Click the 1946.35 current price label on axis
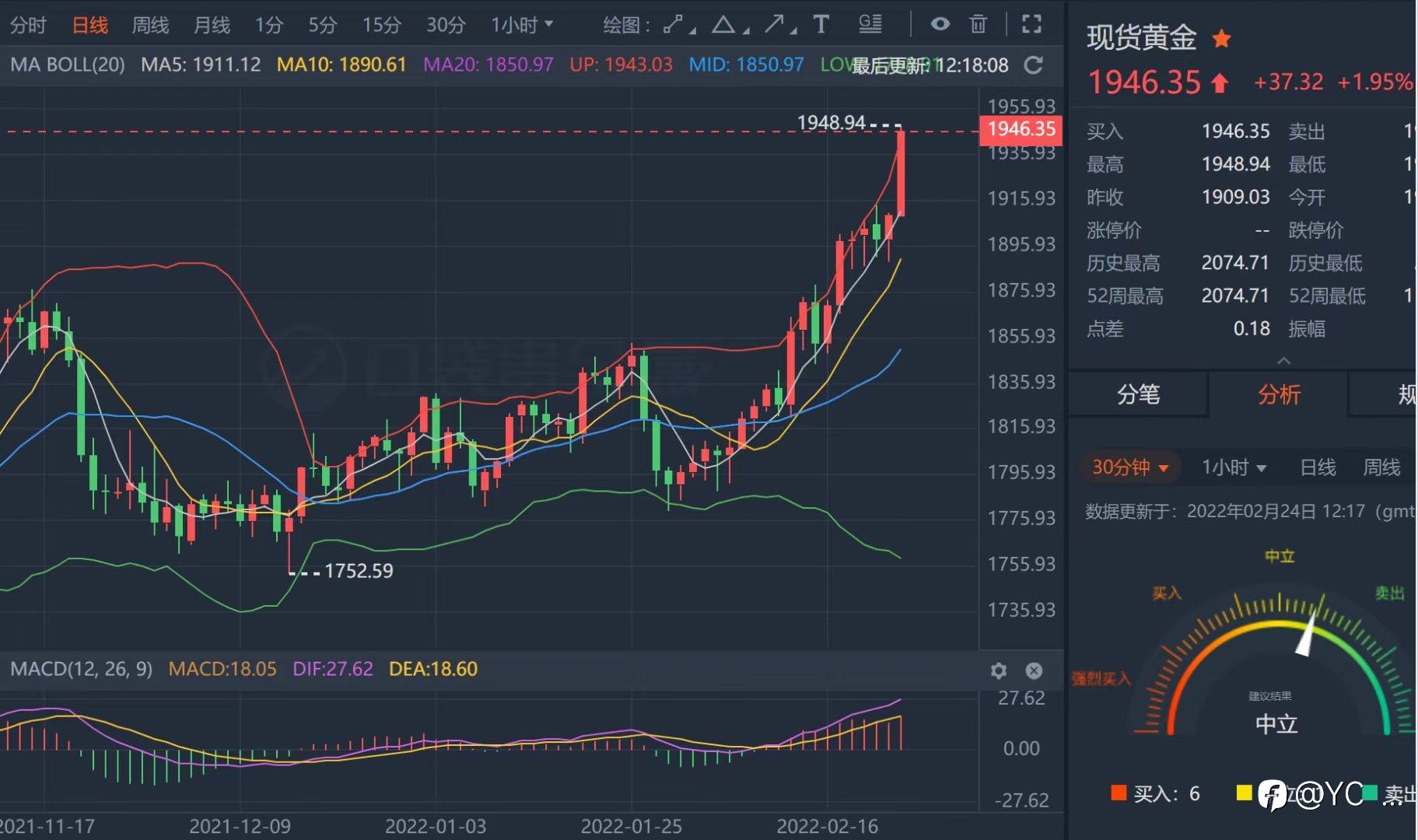 coord(1021,129)
